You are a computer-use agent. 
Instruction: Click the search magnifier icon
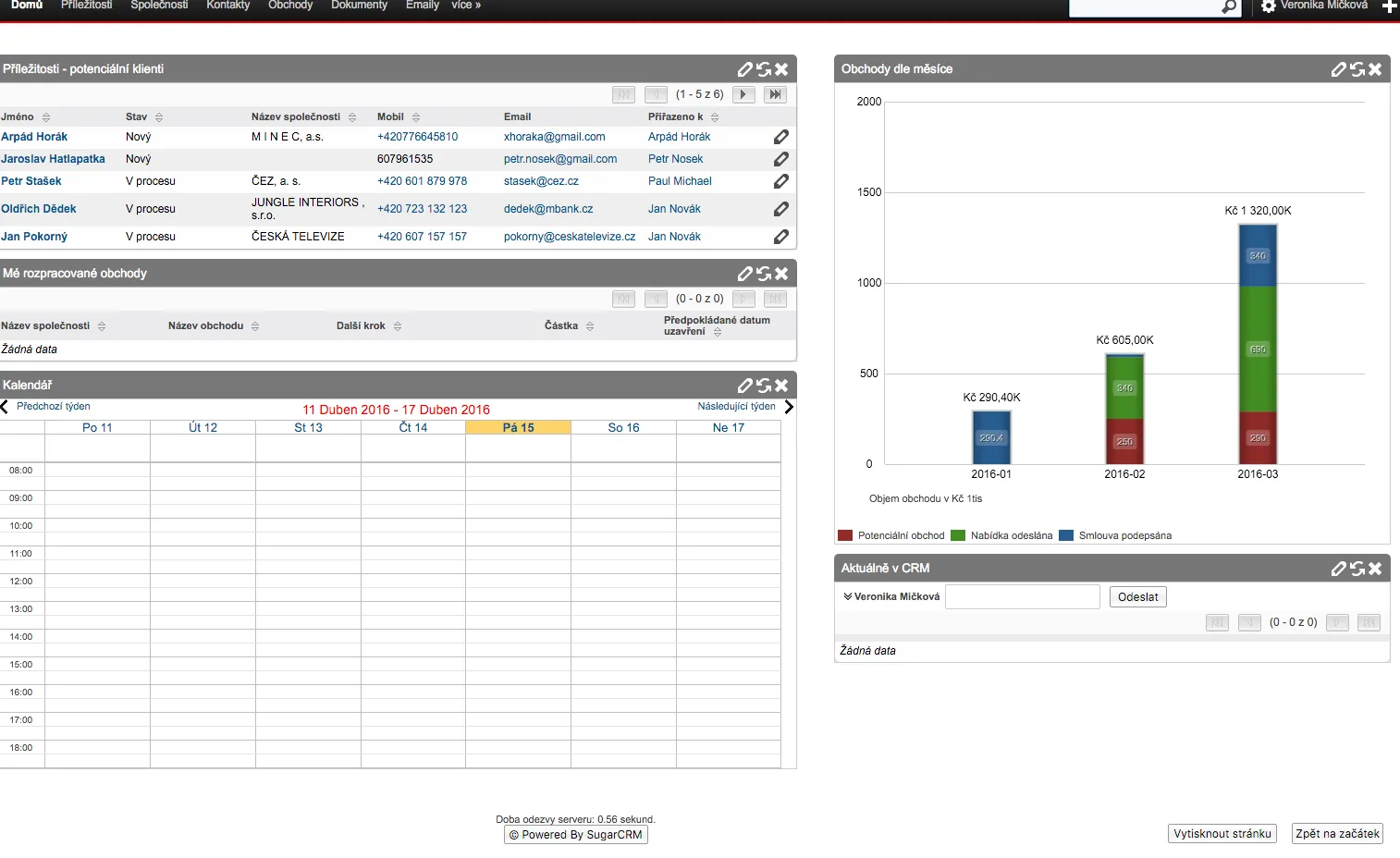tap(1229, 6)
